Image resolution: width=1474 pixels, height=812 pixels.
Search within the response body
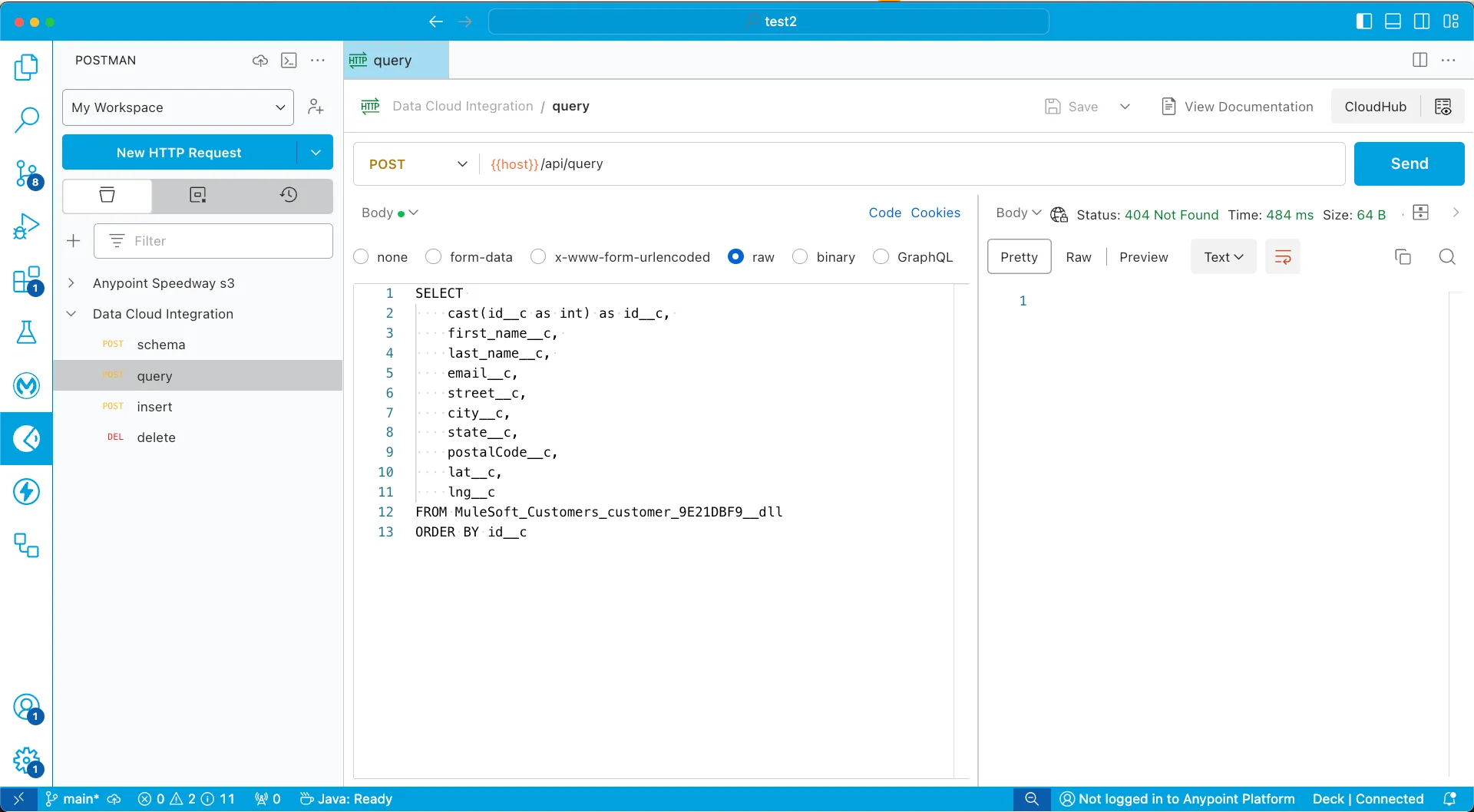pyautogui.click(x=1447, y=257)
